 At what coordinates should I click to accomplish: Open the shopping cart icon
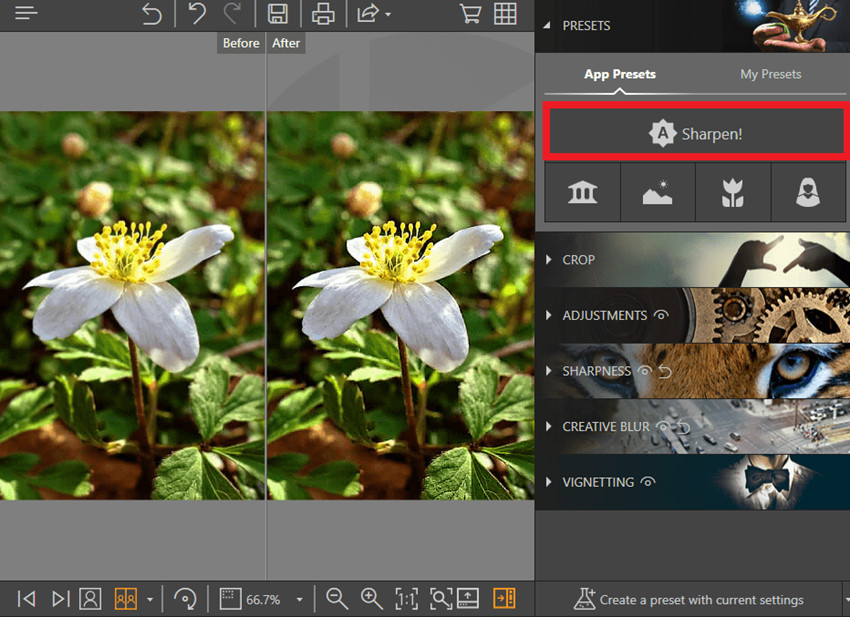(469, 14)
